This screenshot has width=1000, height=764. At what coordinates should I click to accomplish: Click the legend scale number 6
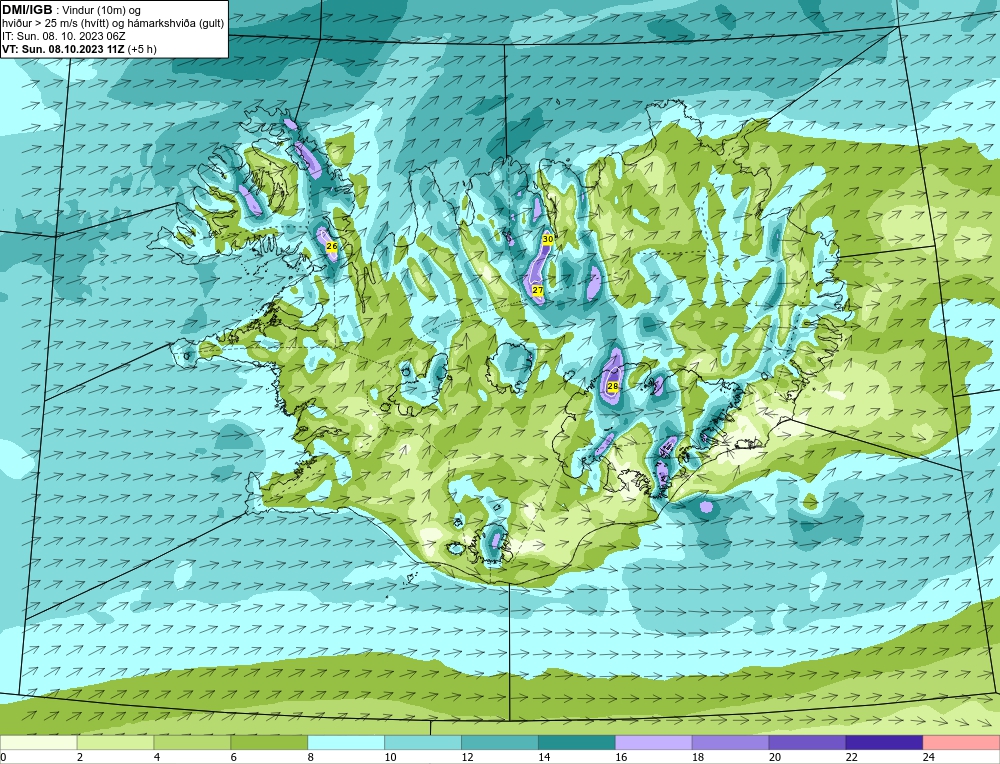(234, 757)
